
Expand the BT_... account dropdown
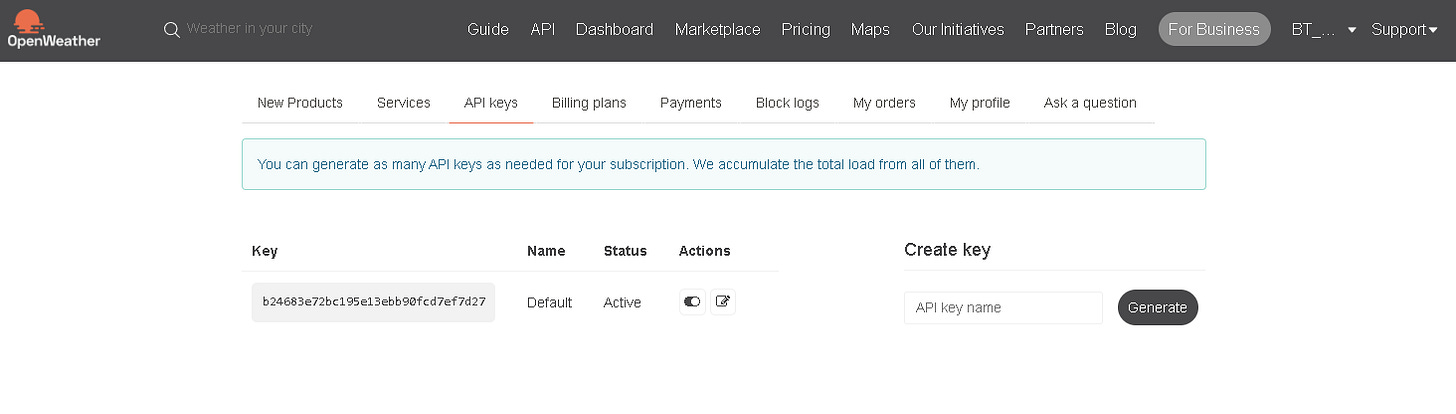tap(1323, 29)
